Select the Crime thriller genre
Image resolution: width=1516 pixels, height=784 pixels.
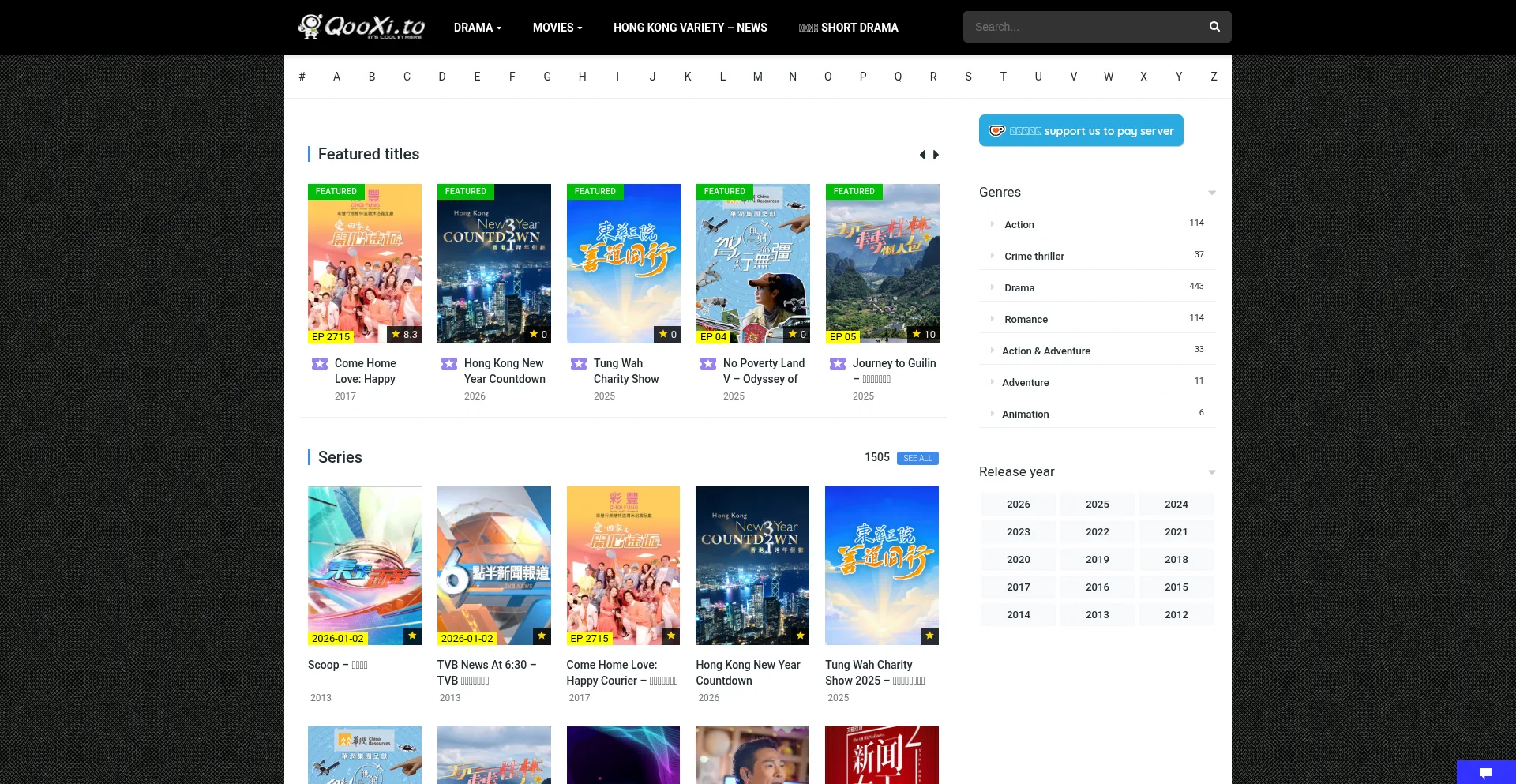coord(1034,256)
